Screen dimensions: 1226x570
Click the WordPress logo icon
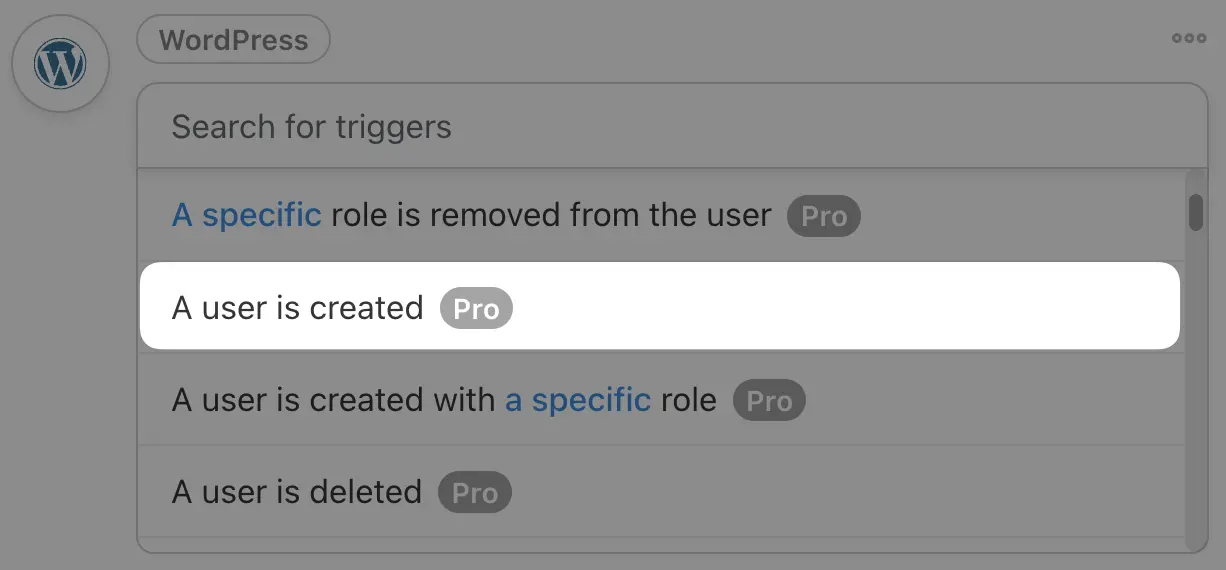(x=60, y=64)
